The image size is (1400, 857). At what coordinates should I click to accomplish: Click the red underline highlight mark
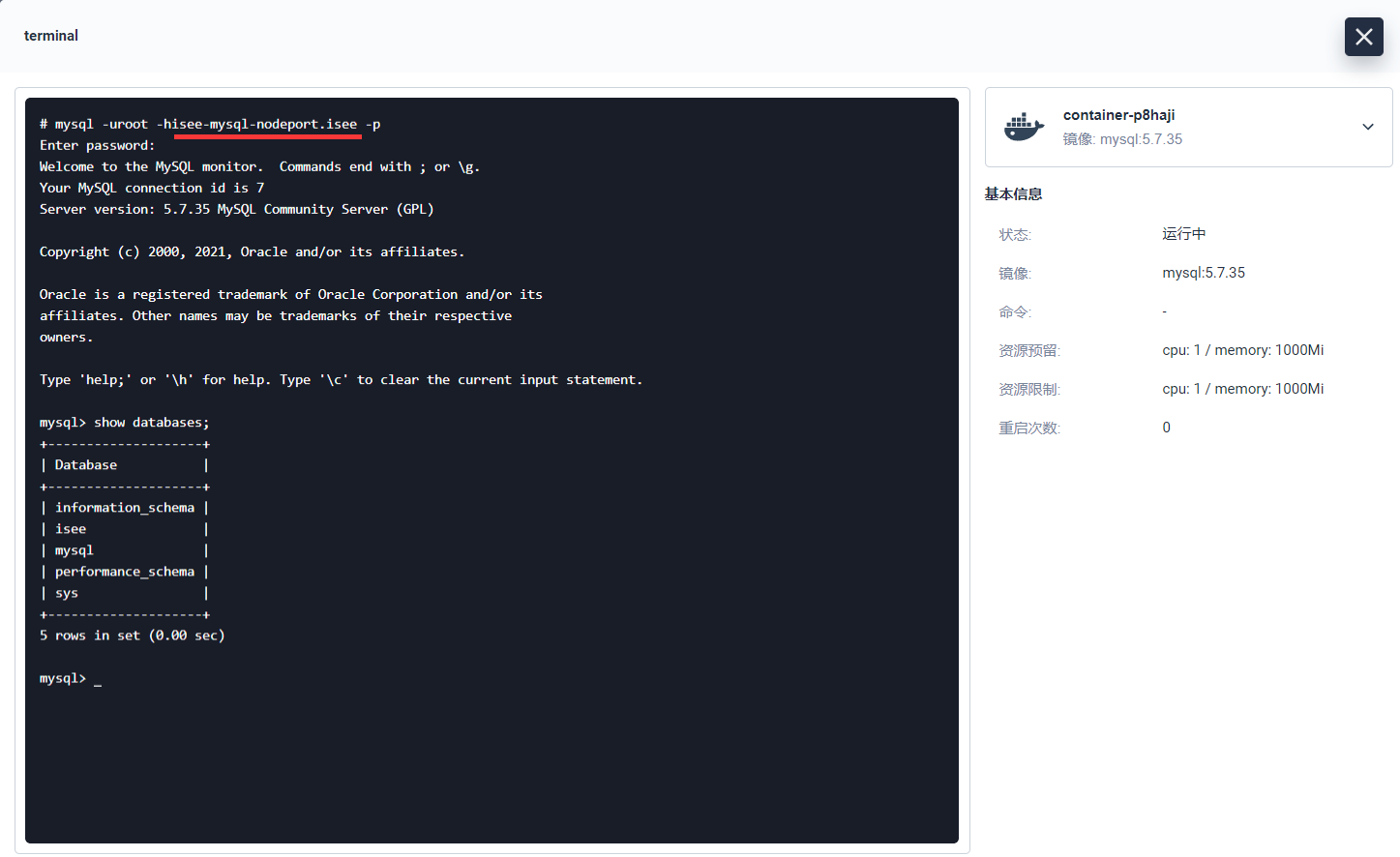coord(267,135)
